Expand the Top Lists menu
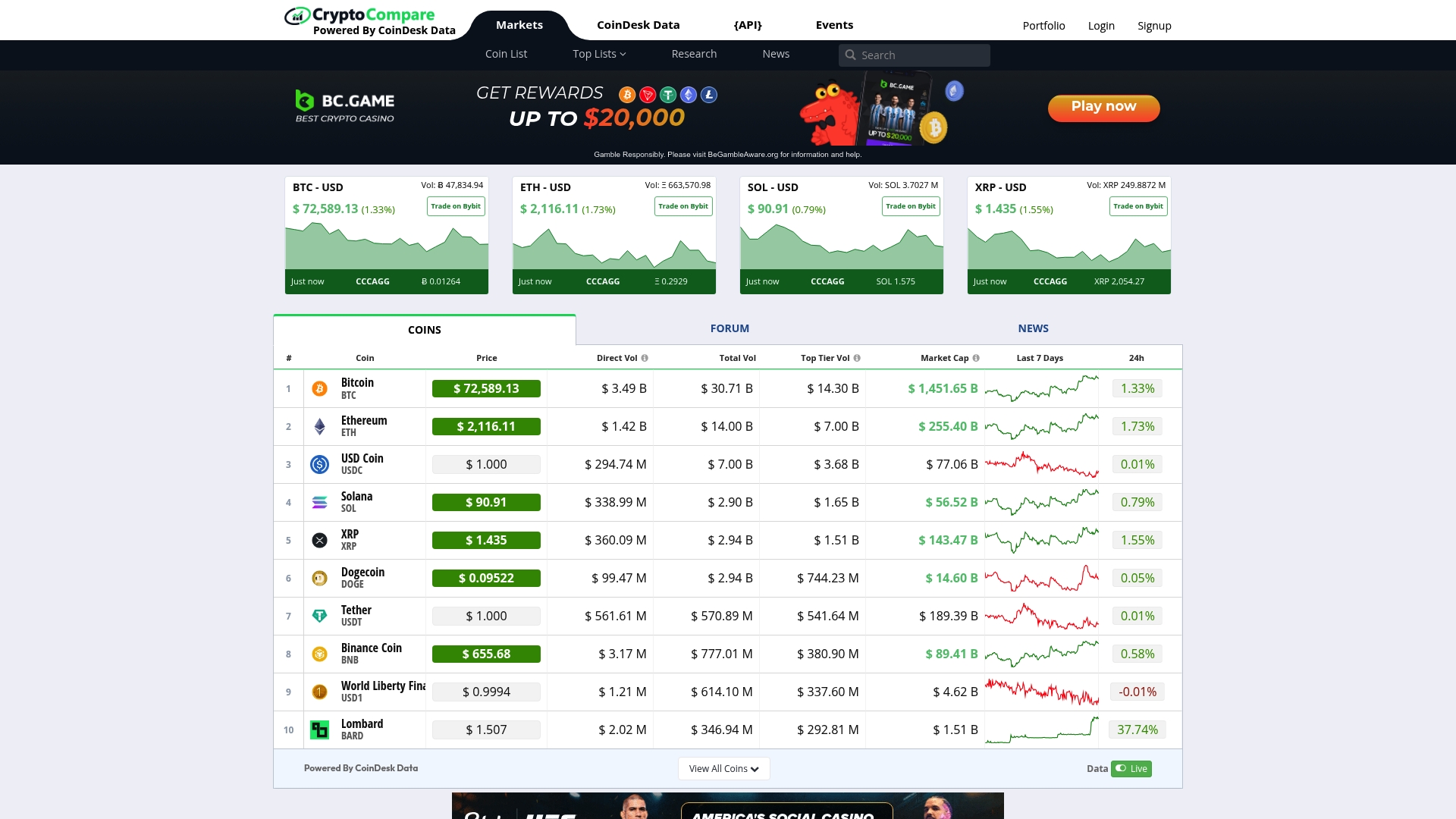 click(x=599, y=54)
